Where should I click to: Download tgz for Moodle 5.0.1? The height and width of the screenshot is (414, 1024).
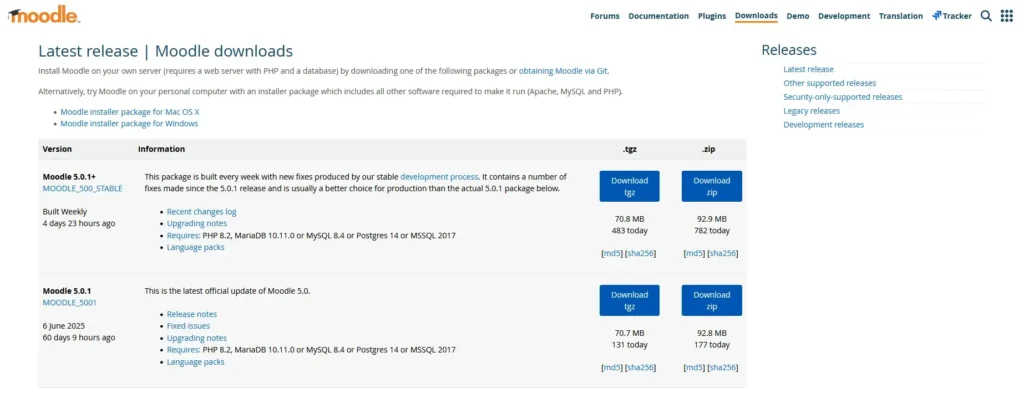point(630,300)
